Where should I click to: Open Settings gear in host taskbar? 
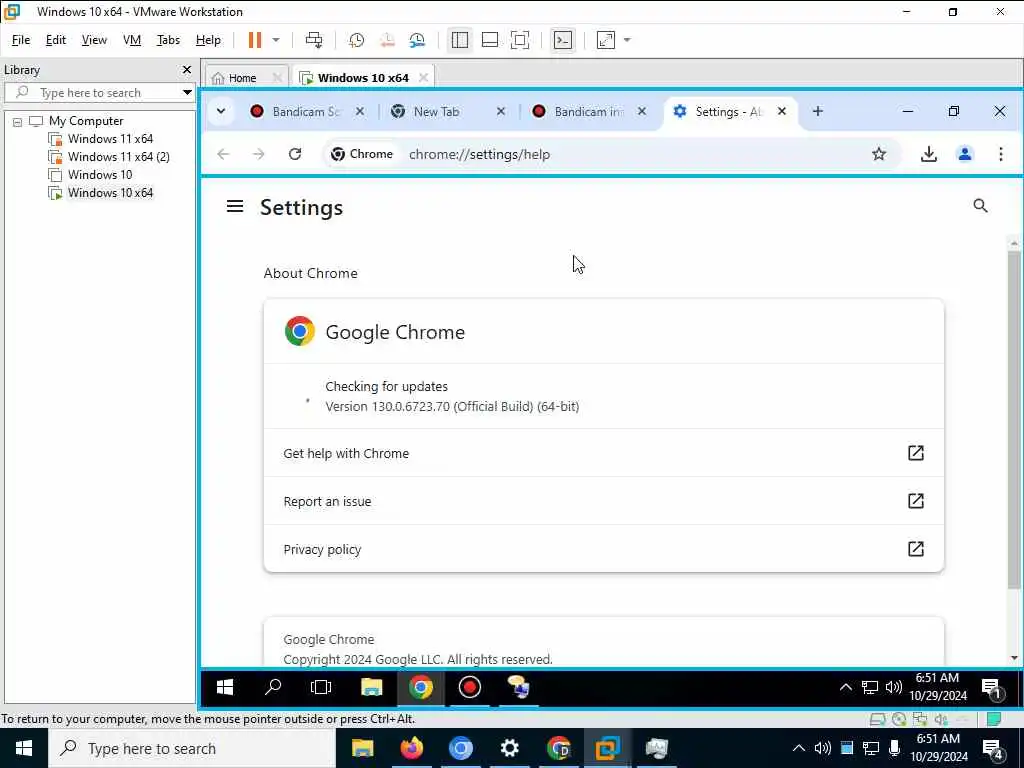click(509, 748)
